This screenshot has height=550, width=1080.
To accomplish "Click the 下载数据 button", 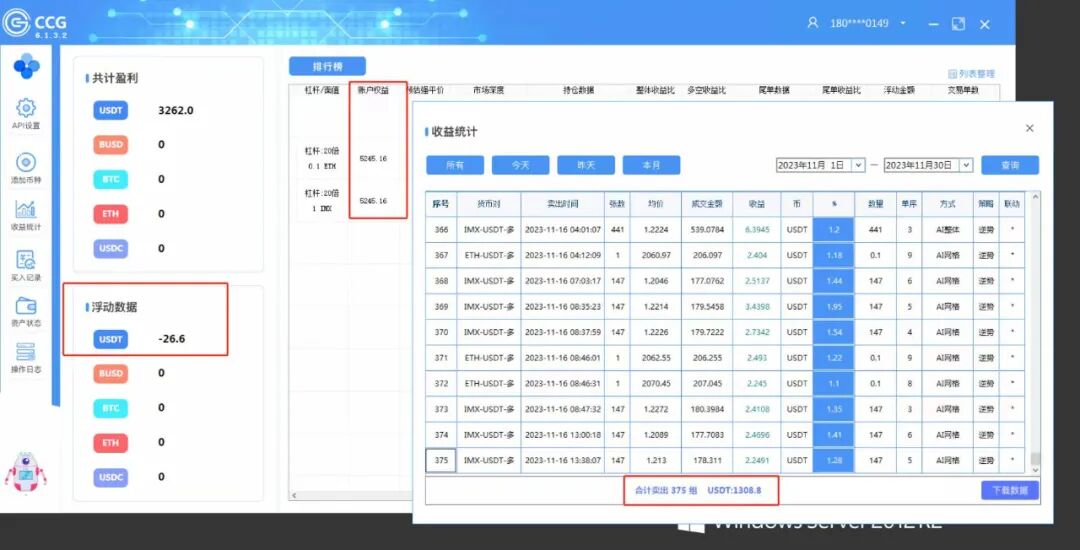I will [1010, 490].
